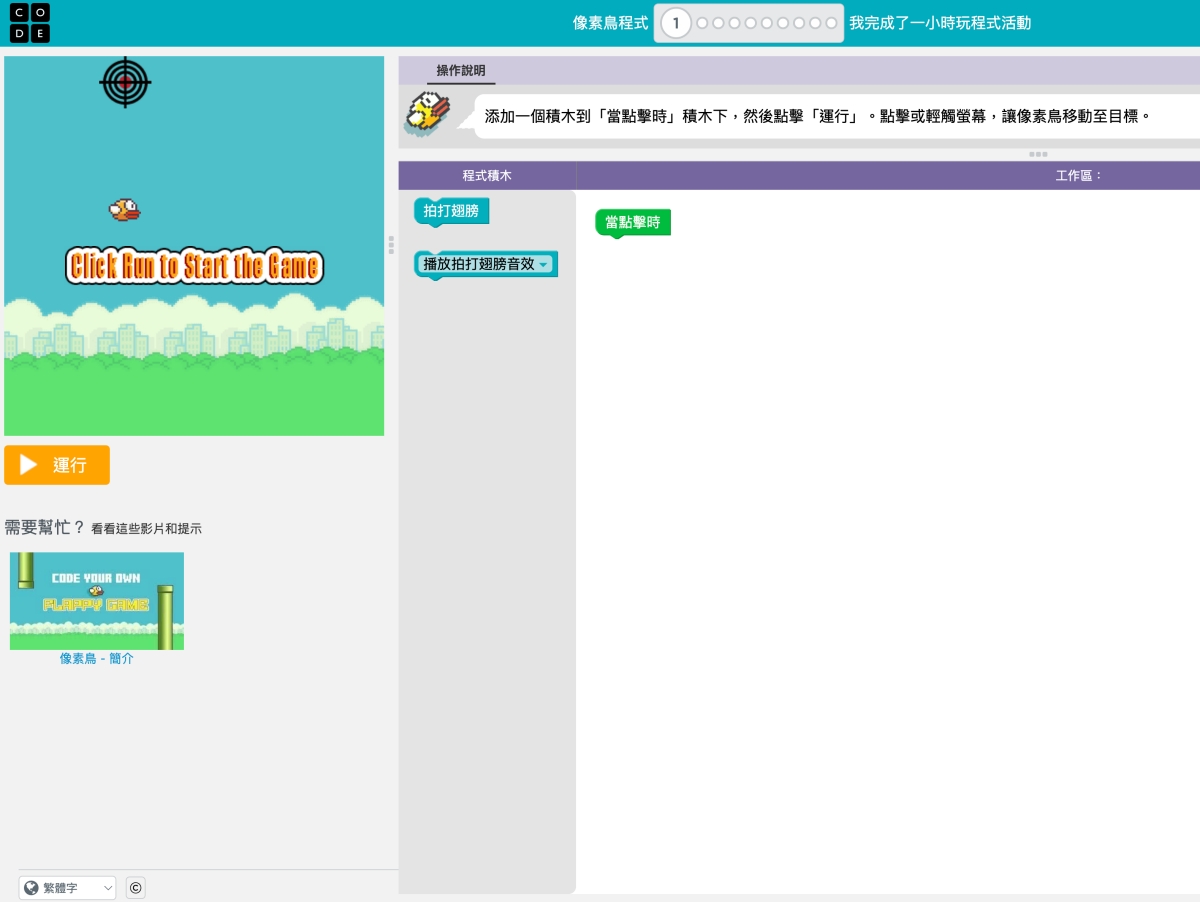Click 看看這些影片和提示 hint text
Image resolution: width=1200 pixels, height=902 pixels.
coord(146,529)
